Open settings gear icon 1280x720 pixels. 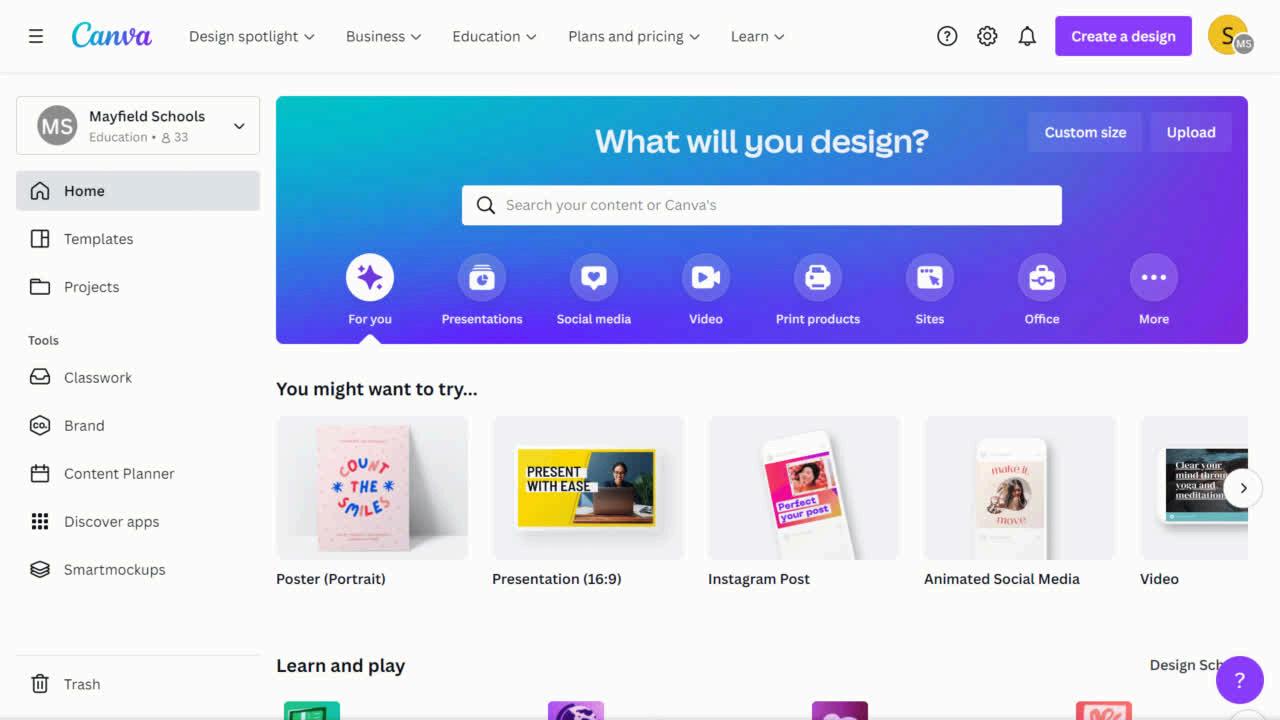[x=987, y=36]
